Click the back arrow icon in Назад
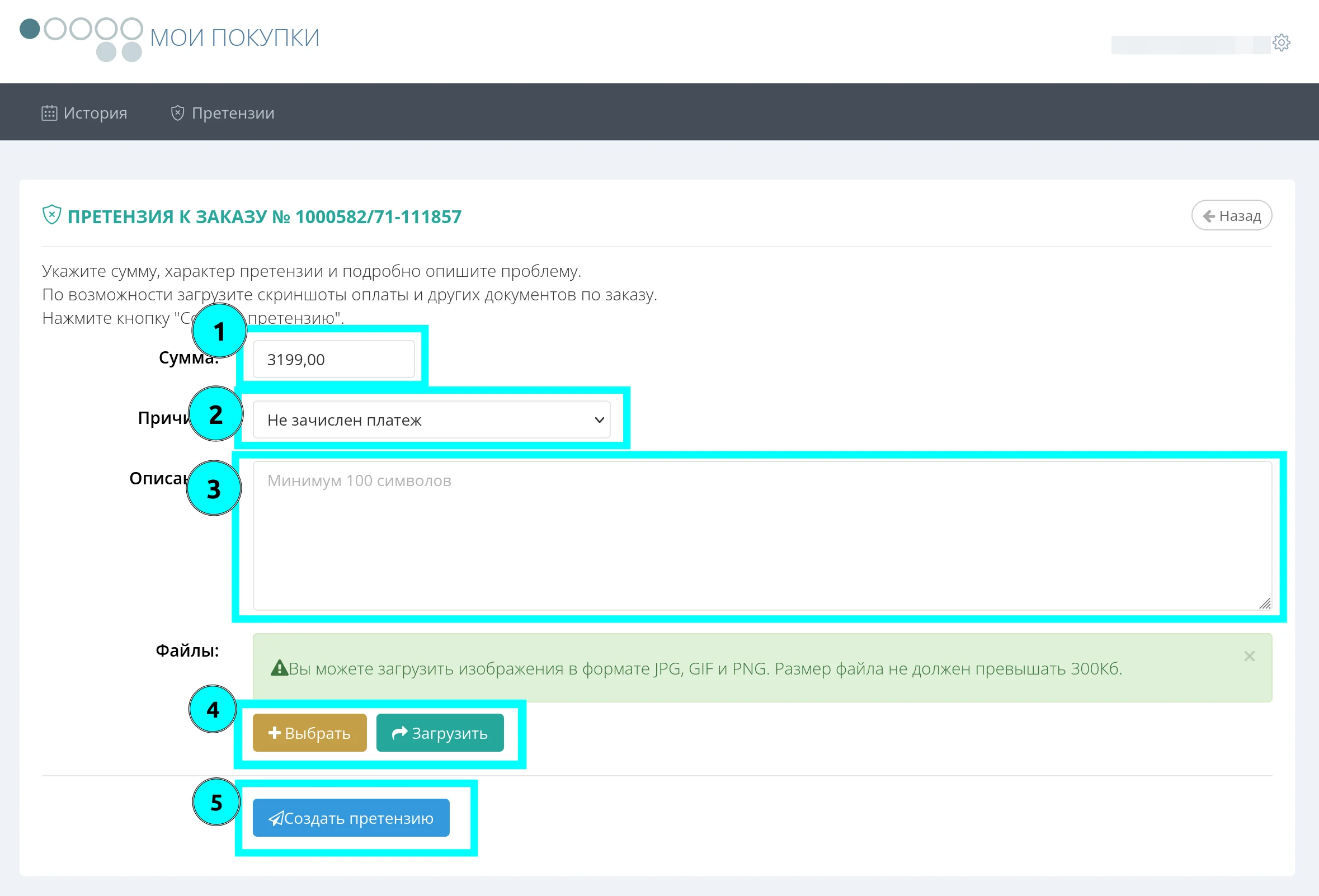Image resolution: width=1319 pixels, height=896 pixels. pos(1209,216)
